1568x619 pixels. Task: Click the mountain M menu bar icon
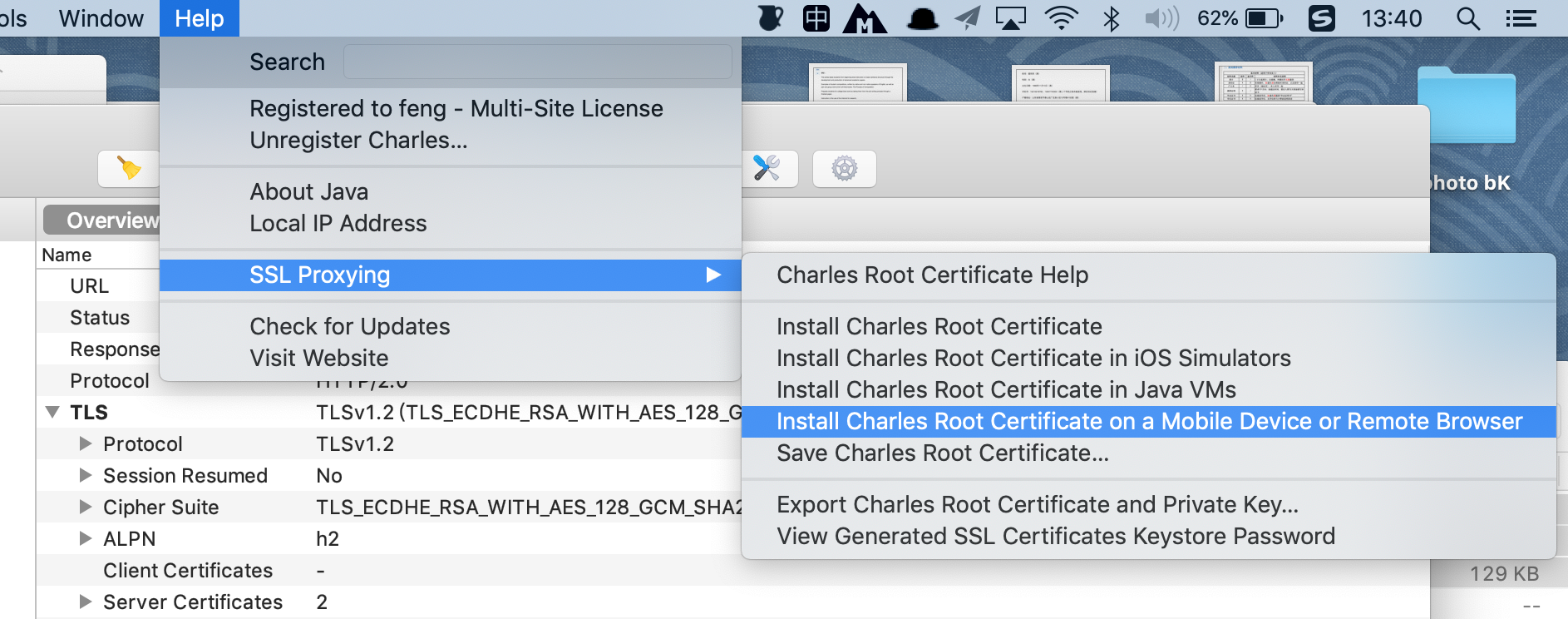[865, 18]
